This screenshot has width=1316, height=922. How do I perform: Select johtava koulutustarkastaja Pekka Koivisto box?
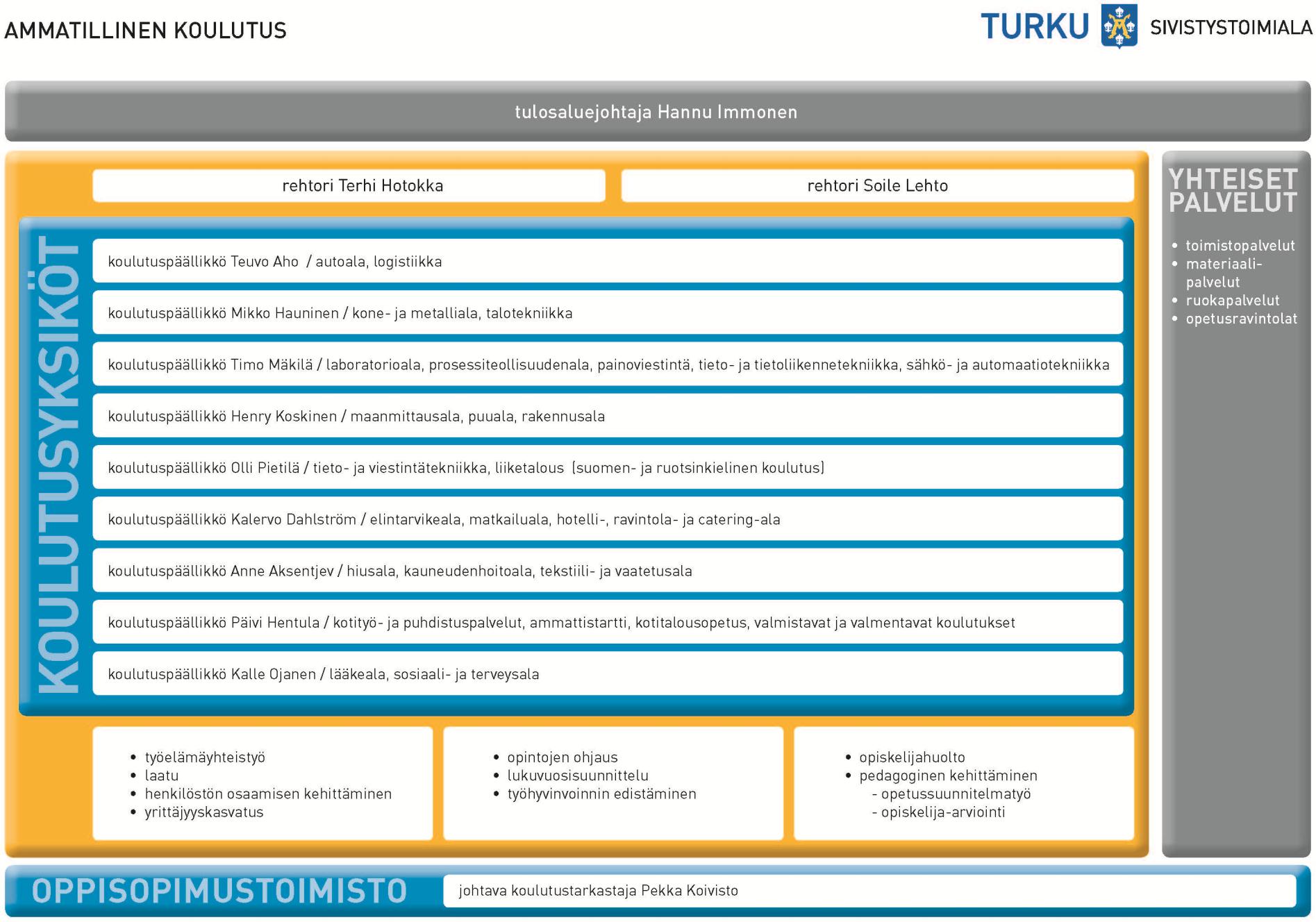pos(869,890)
